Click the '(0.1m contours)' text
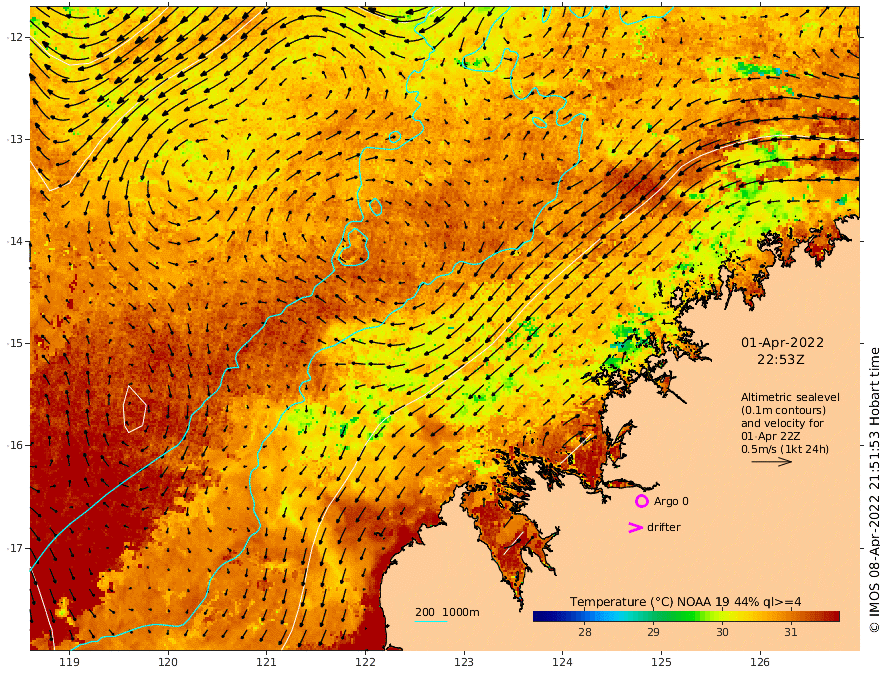 [x=783, y=410]
